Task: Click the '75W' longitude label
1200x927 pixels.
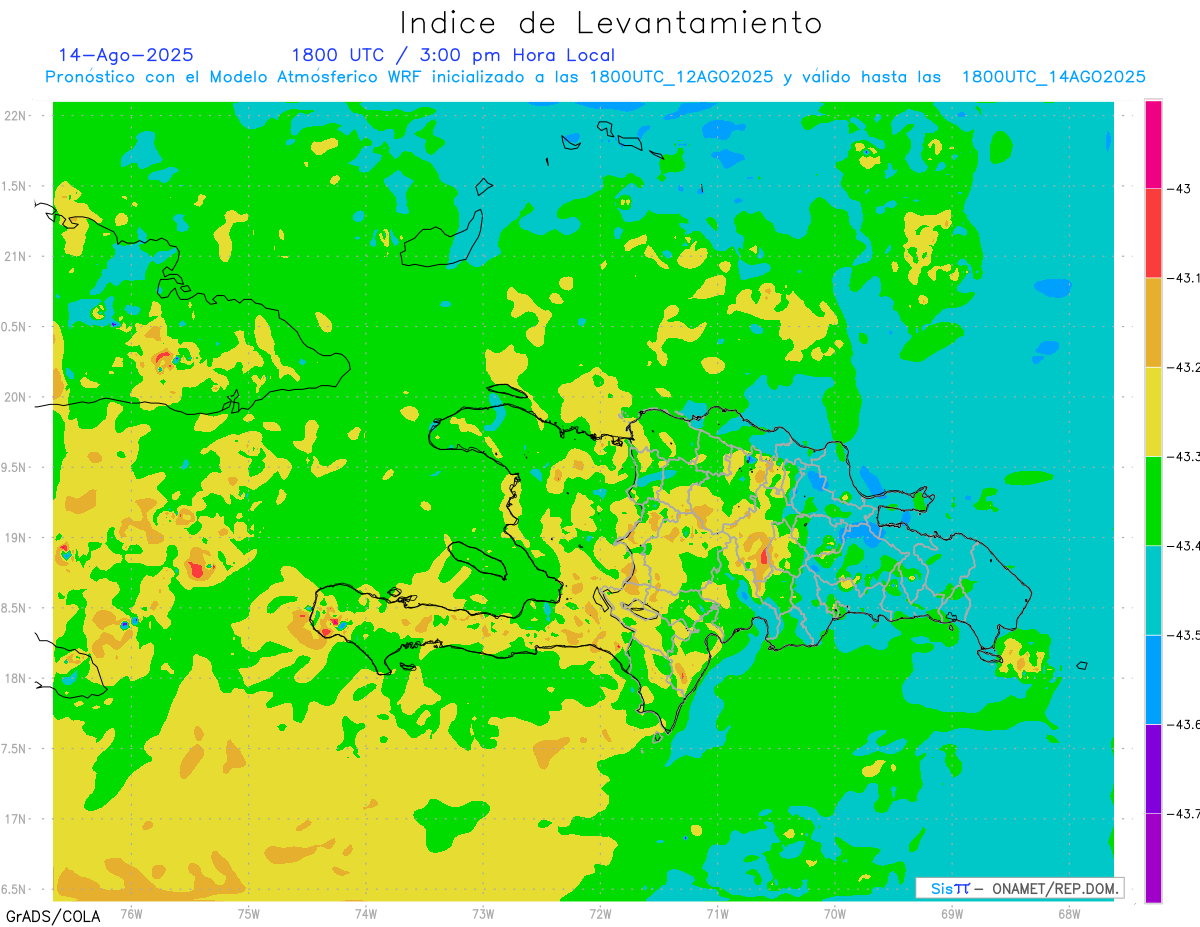Action: coord(249,913)
